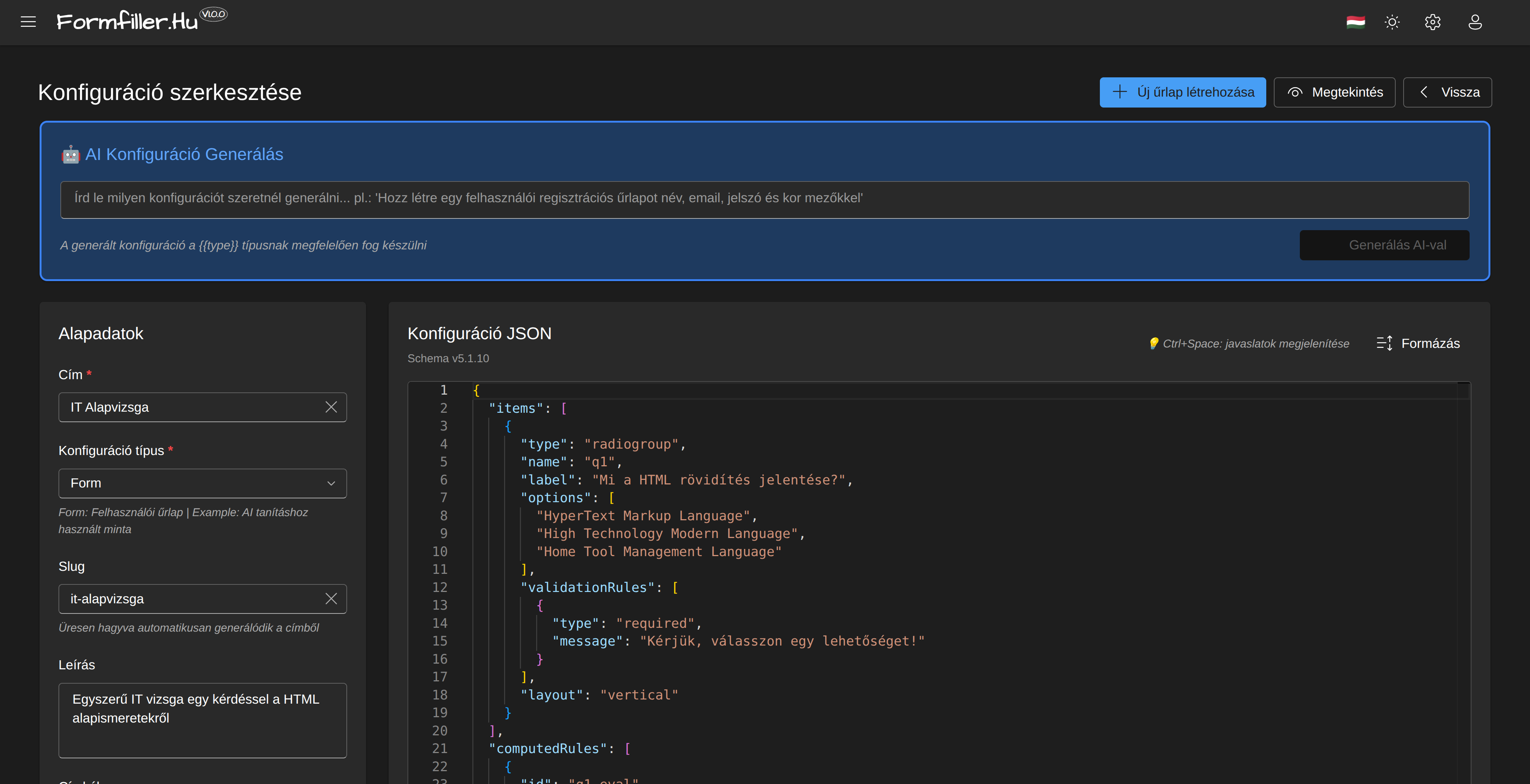Click the plus icon on Új űrlap létrehozása
The height and width of the screenshot is (784, 1530).
pyautogui.click(x=1120, y=92)
